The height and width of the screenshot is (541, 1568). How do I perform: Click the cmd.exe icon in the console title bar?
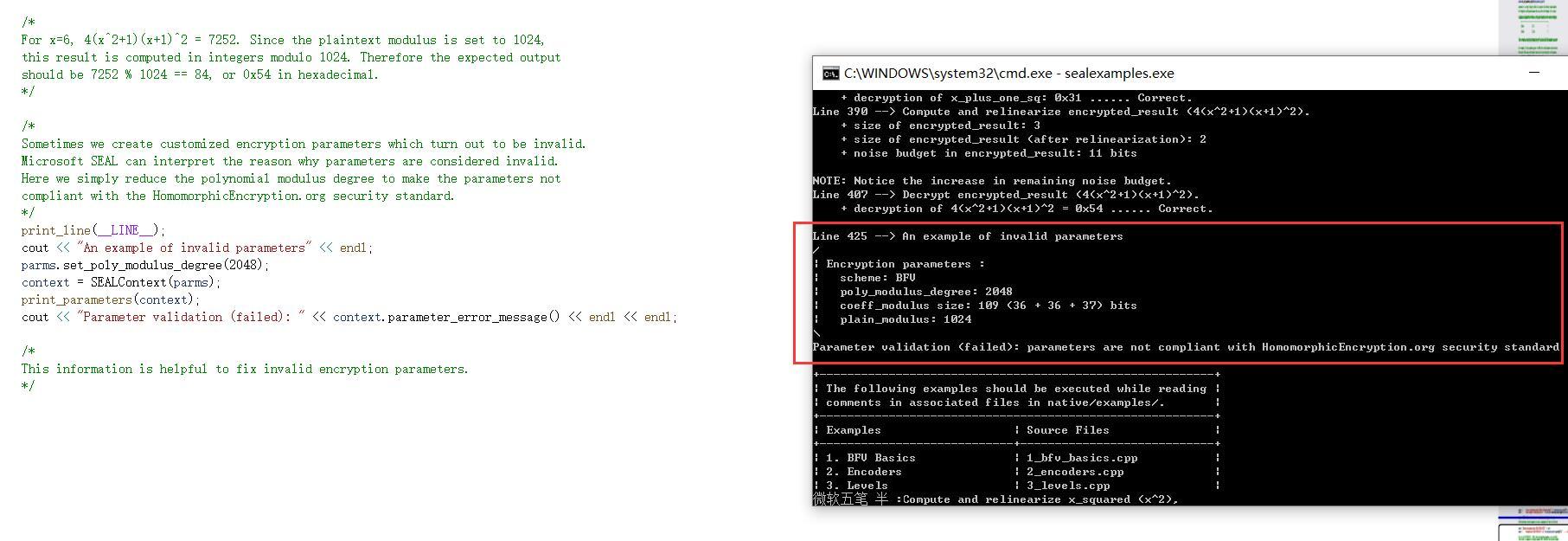830,74
